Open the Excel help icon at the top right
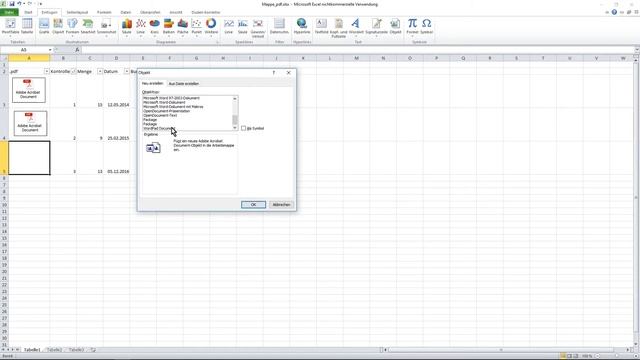 pyautogui.click(x=614, y=12)
